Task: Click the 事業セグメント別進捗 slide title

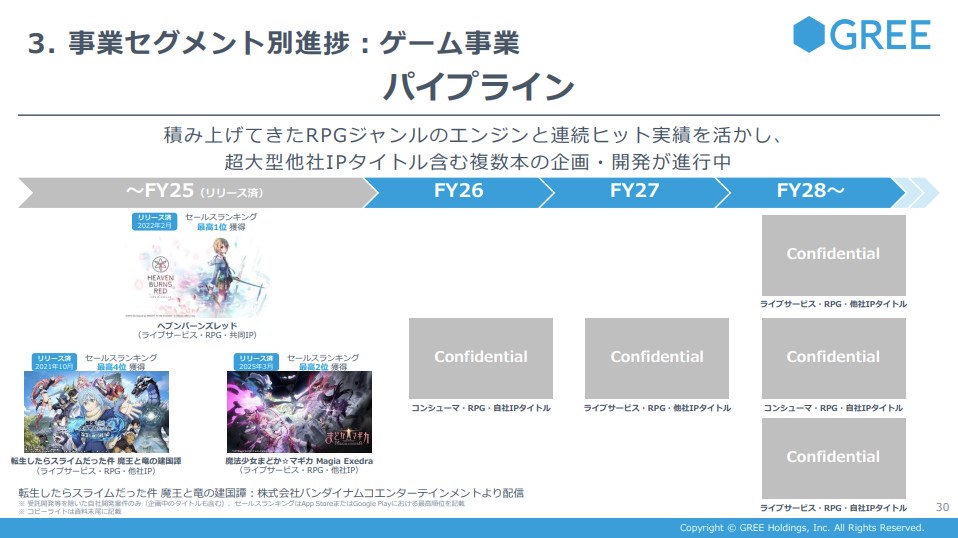Action: (274, 43)
